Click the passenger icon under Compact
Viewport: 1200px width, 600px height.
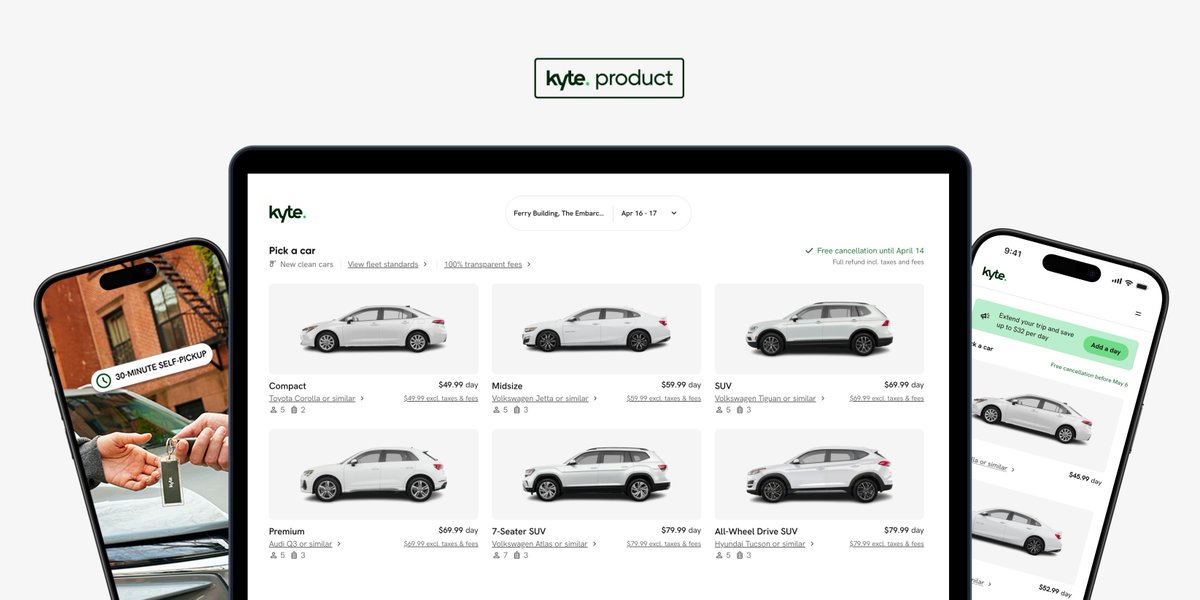[273, 410]
